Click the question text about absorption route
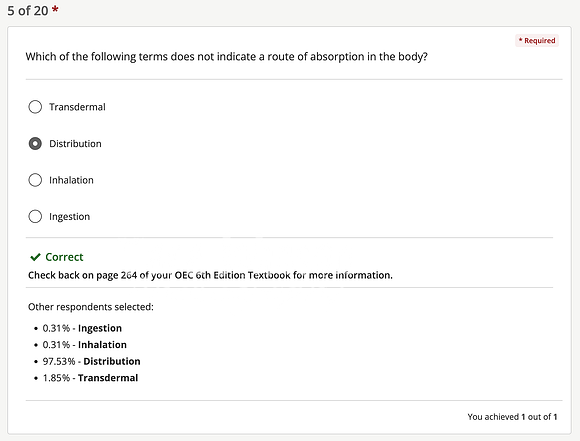 226,57
